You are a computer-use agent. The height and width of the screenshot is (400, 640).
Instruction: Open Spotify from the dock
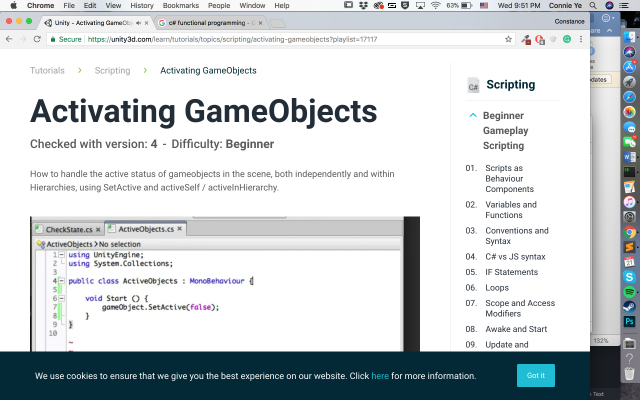pos(629,292)
